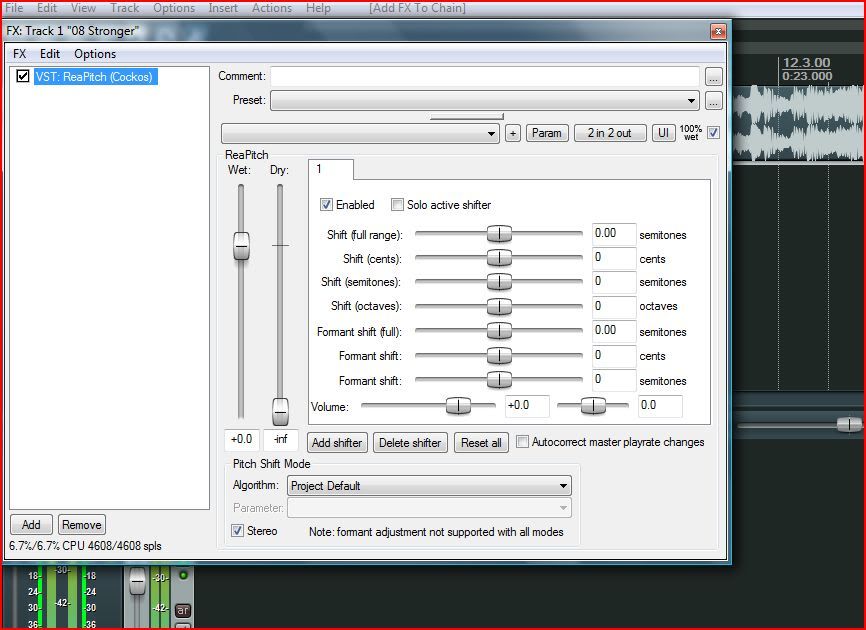Screen dimensions: 866x630
Task: Click the Add button below the FX list
Action: pos(31,525)
